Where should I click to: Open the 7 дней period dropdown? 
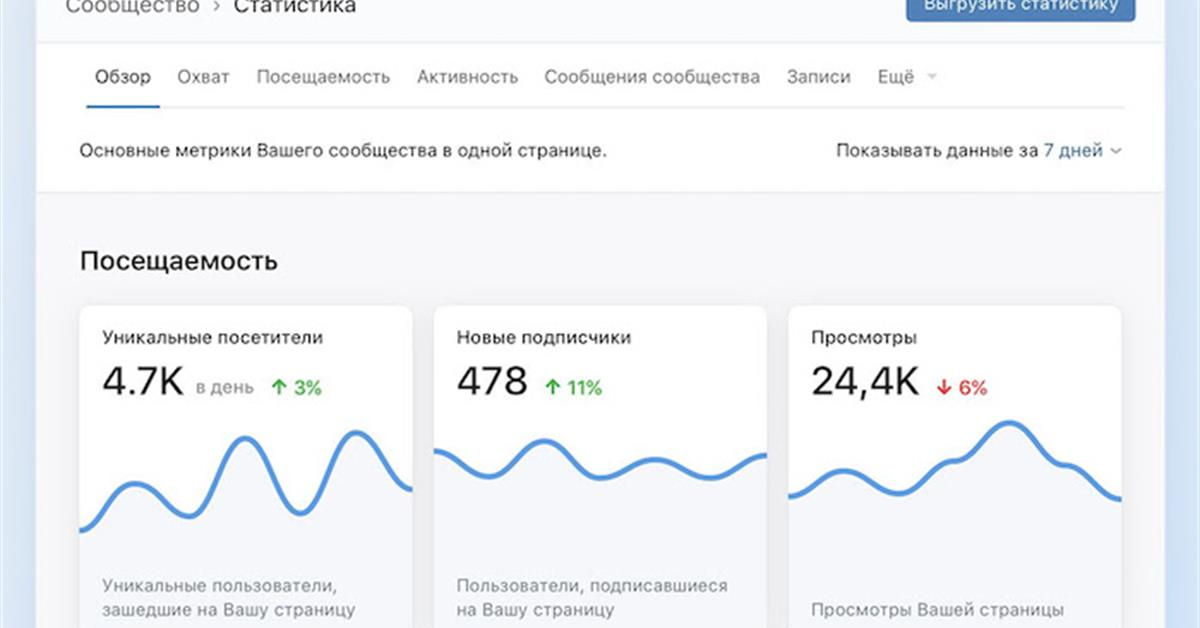coord(1082,151)
